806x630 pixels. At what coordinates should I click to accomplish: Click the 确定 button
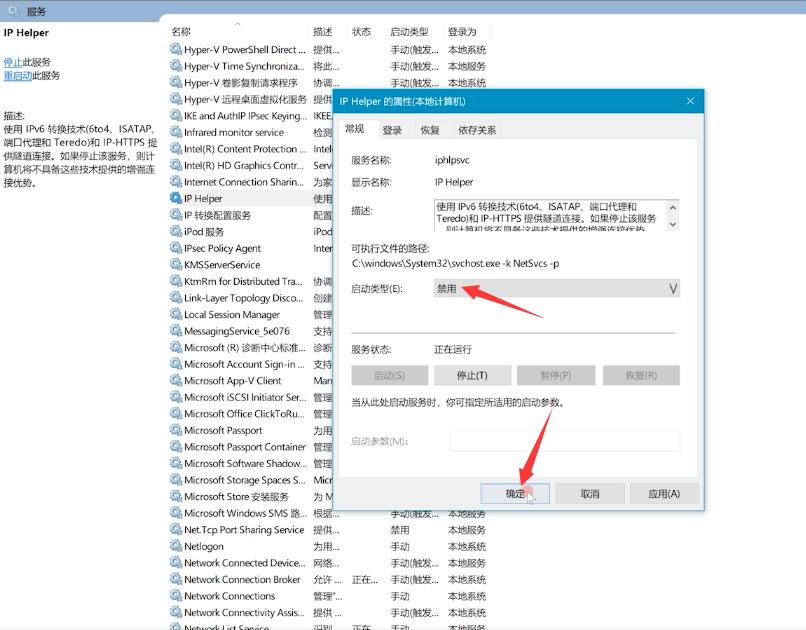(x=515, y=494)
